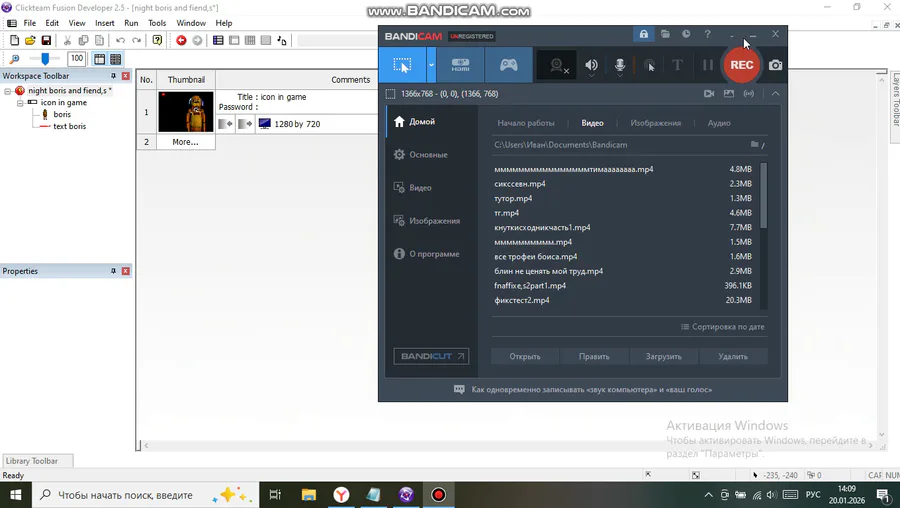Click the Undo arrow in Fusion toolbar
The width and height of the screenshot is (900, 508).
120,40
